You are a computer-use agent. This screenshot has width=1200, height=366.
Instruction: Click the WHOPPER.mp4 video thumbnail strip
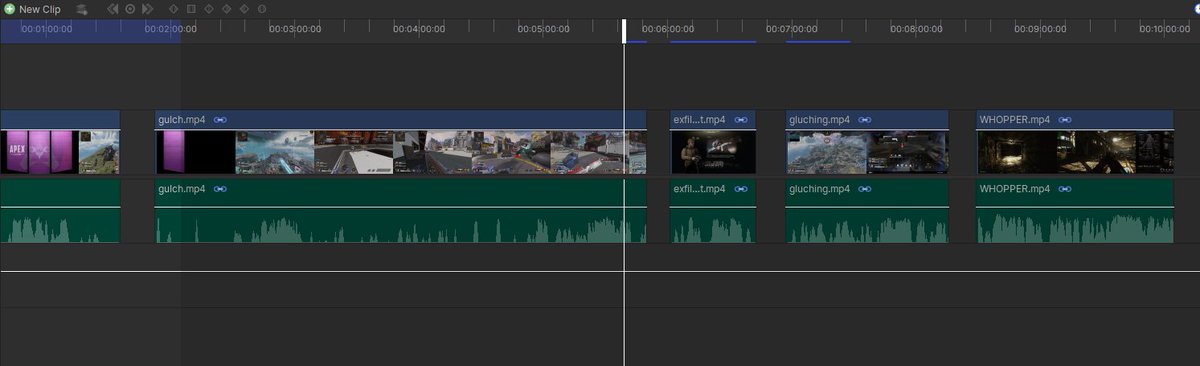1075,152
